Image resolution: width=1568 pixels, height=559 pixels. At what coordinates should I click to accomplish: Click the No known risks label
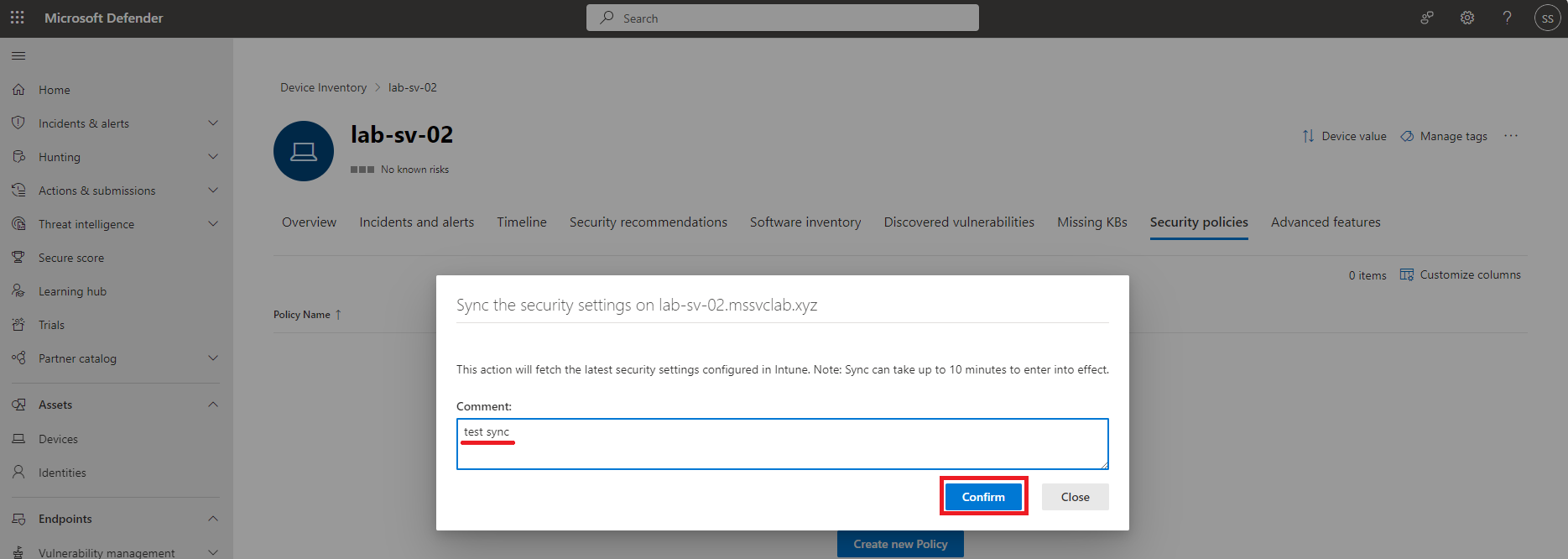point(414,170)
